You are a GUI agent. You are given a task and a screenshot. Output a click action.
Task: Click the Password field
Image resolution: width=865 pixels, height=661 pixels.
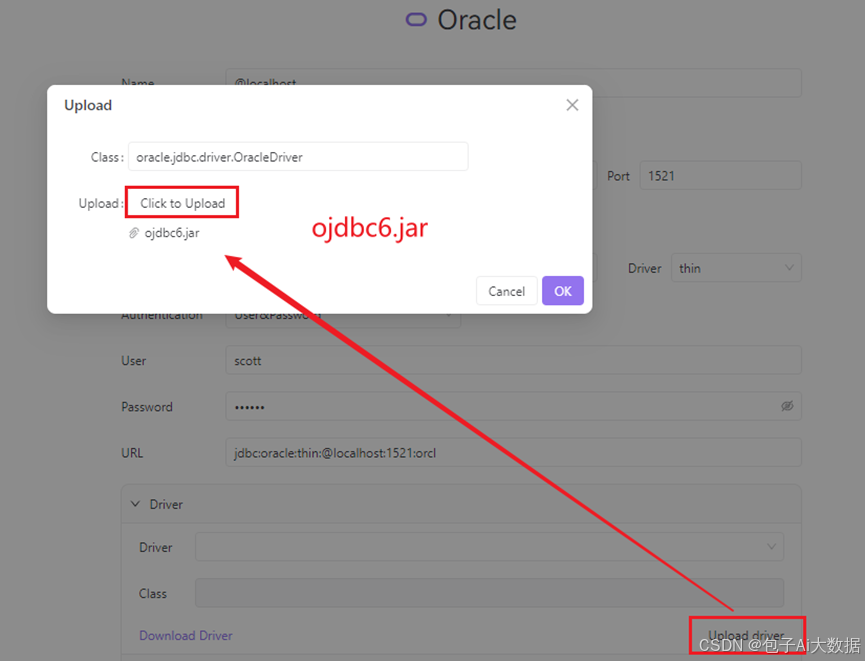point(513,407)
